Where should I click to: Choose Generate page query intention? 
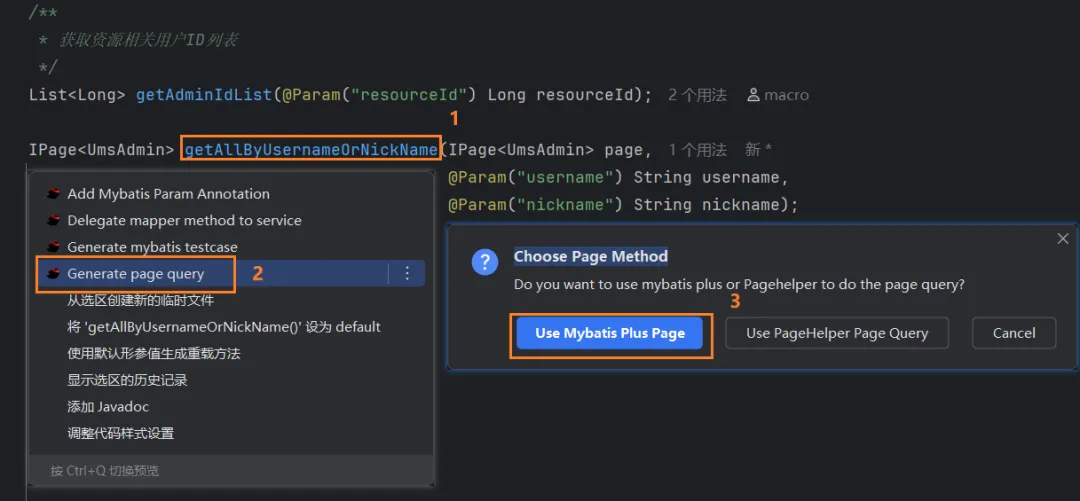pos(135,274)
